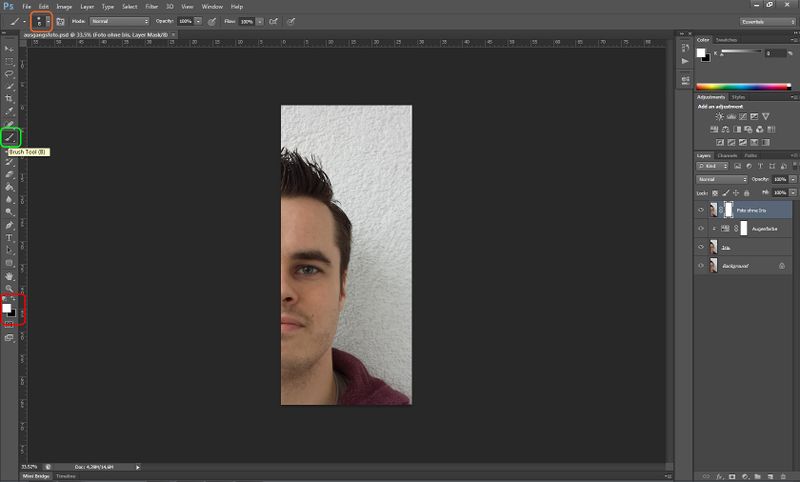Open the brush Mode dropdown in options bar
This screenshot has width=800, height=482.
[119, 20]
